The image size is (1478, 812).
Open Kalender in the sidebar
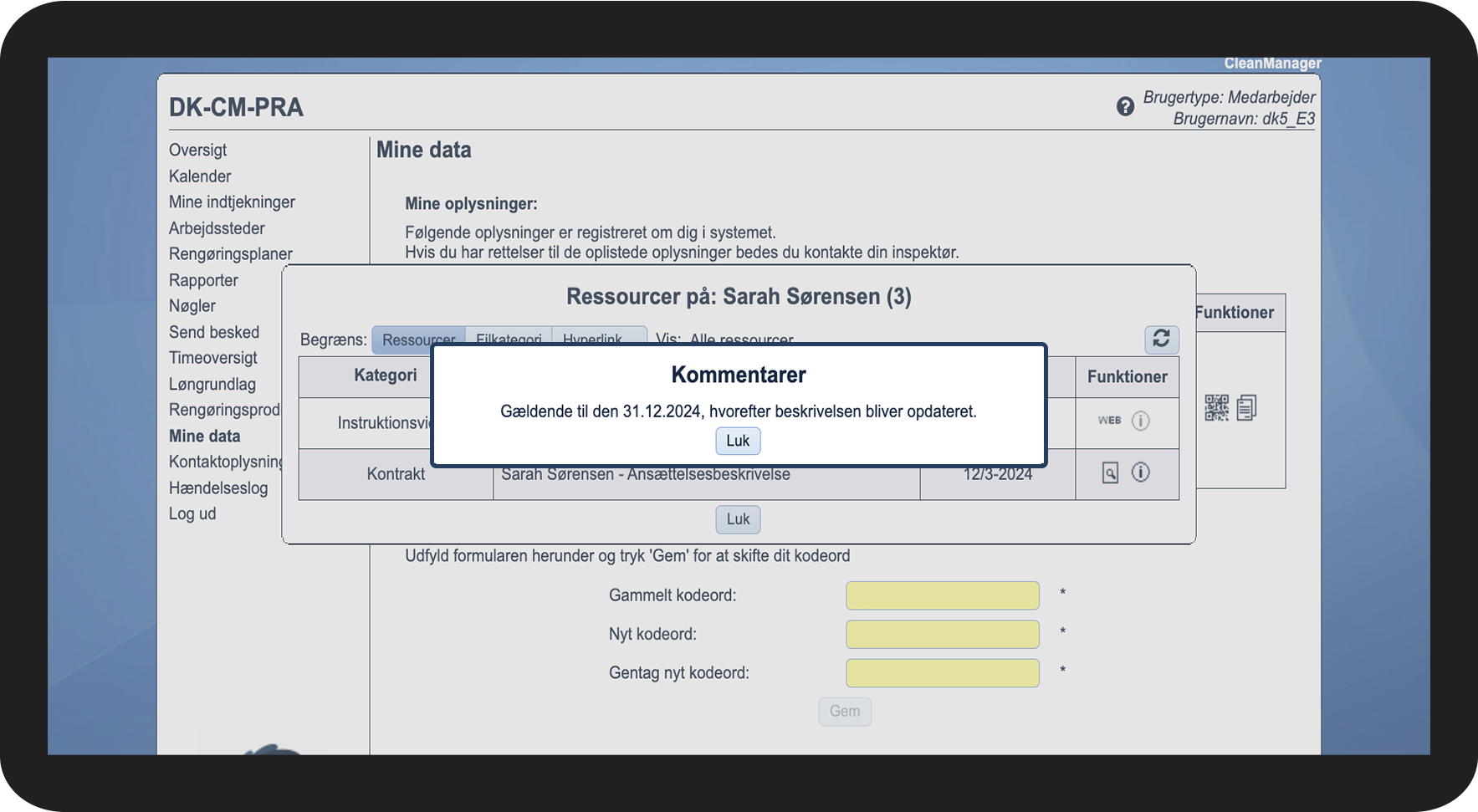(x=200, y=176)
